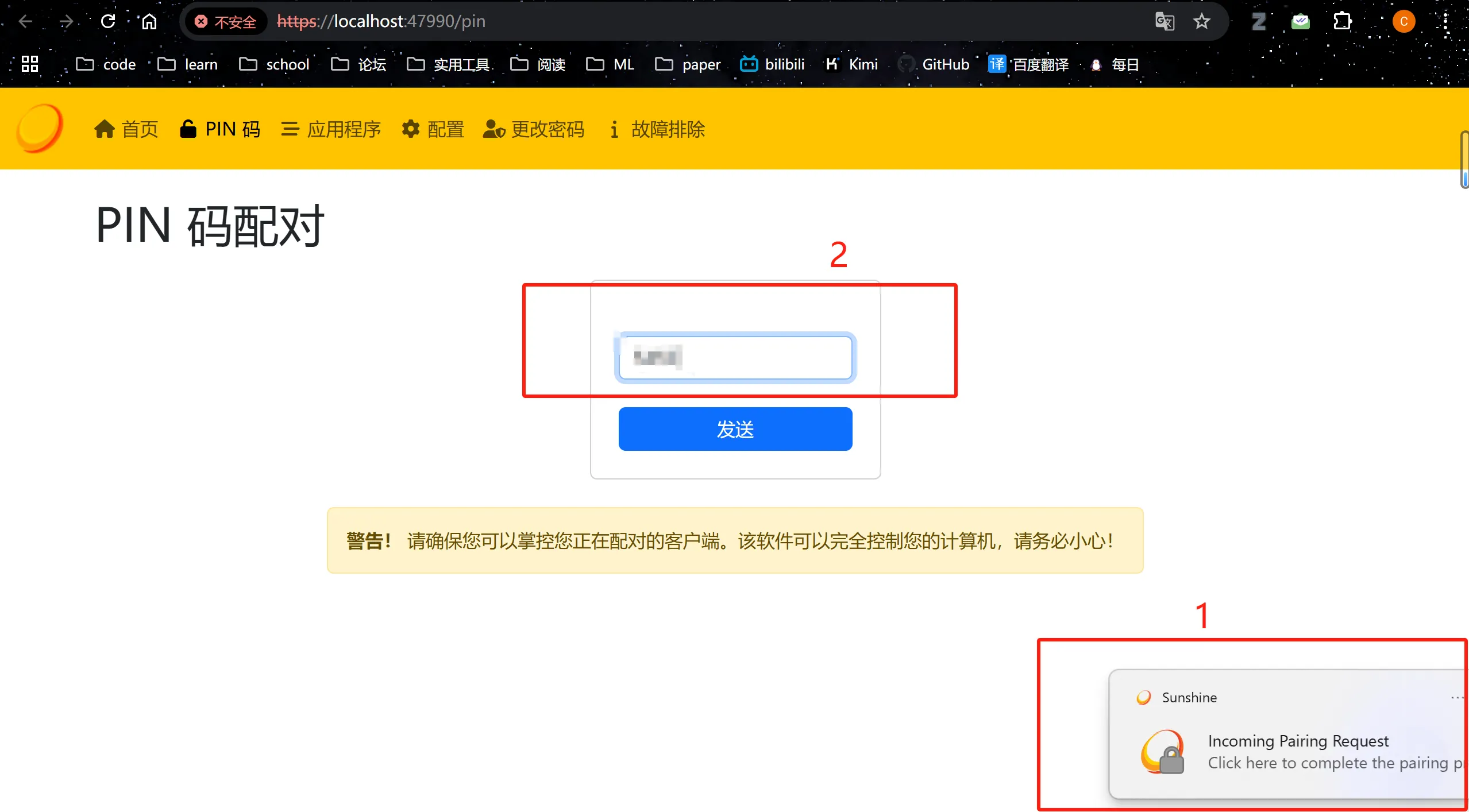1469x812 pixels.
Task: Click the page vertical scrollbar
Action: coord(1464,160)
